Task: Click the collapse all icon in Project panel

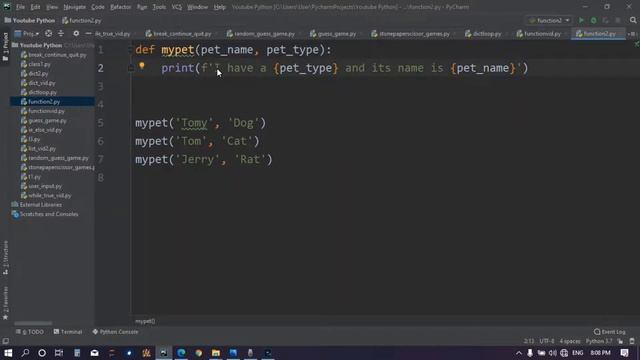Action: tap(61, 33)
